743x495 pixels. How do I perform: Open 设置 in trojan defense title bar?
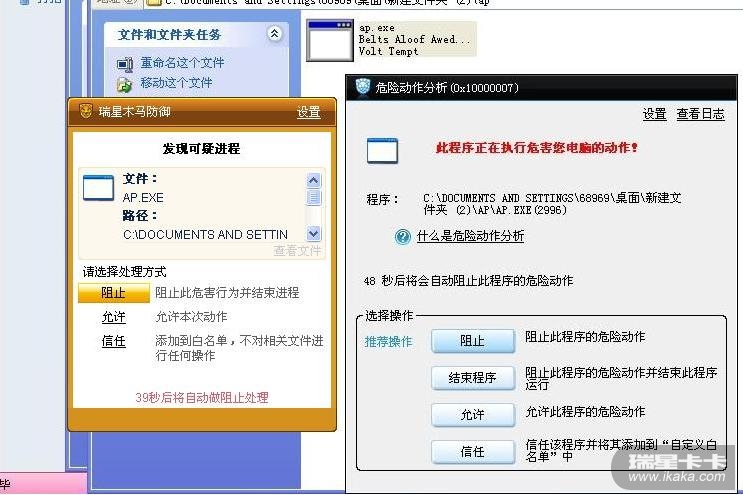[x=308, y=112]
